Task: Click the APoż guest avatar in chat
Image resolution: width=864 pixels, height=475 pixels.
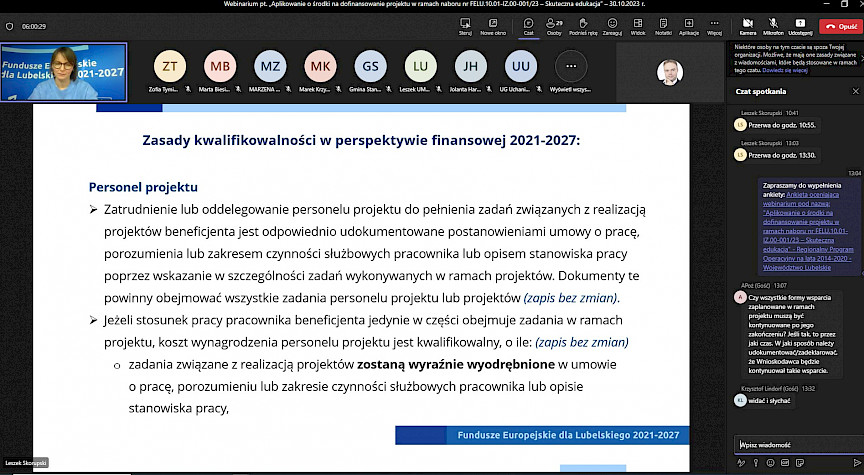Action: [740, 297]
